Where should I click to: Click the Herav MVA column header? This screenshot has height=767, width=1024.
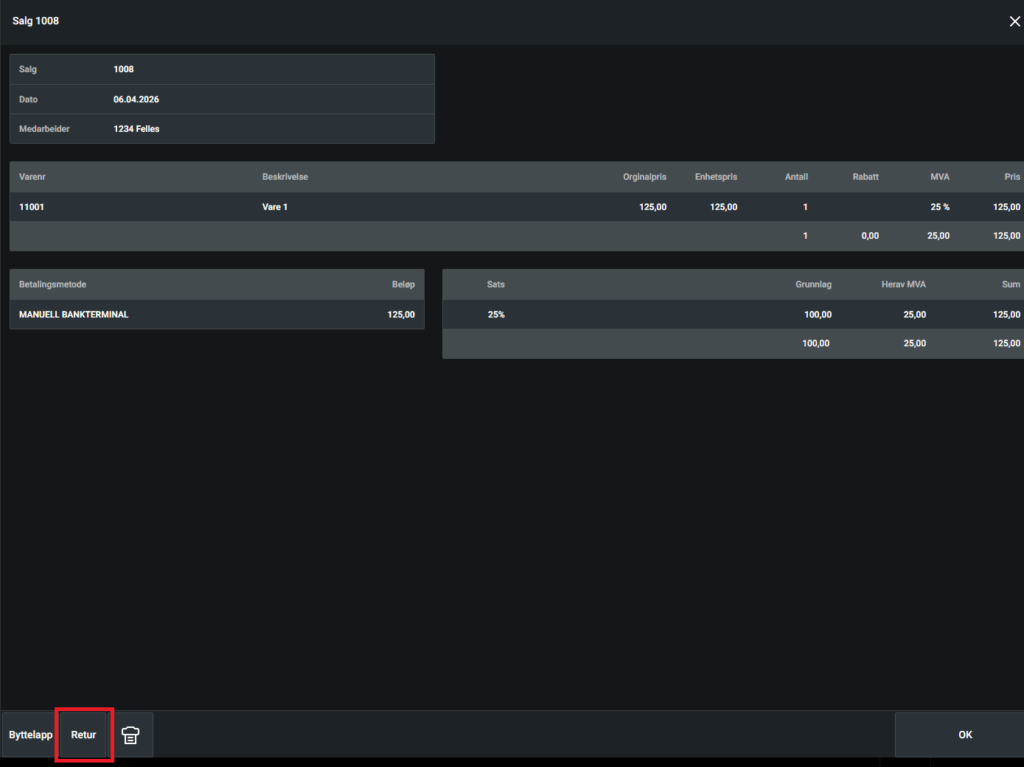[902, 284]
